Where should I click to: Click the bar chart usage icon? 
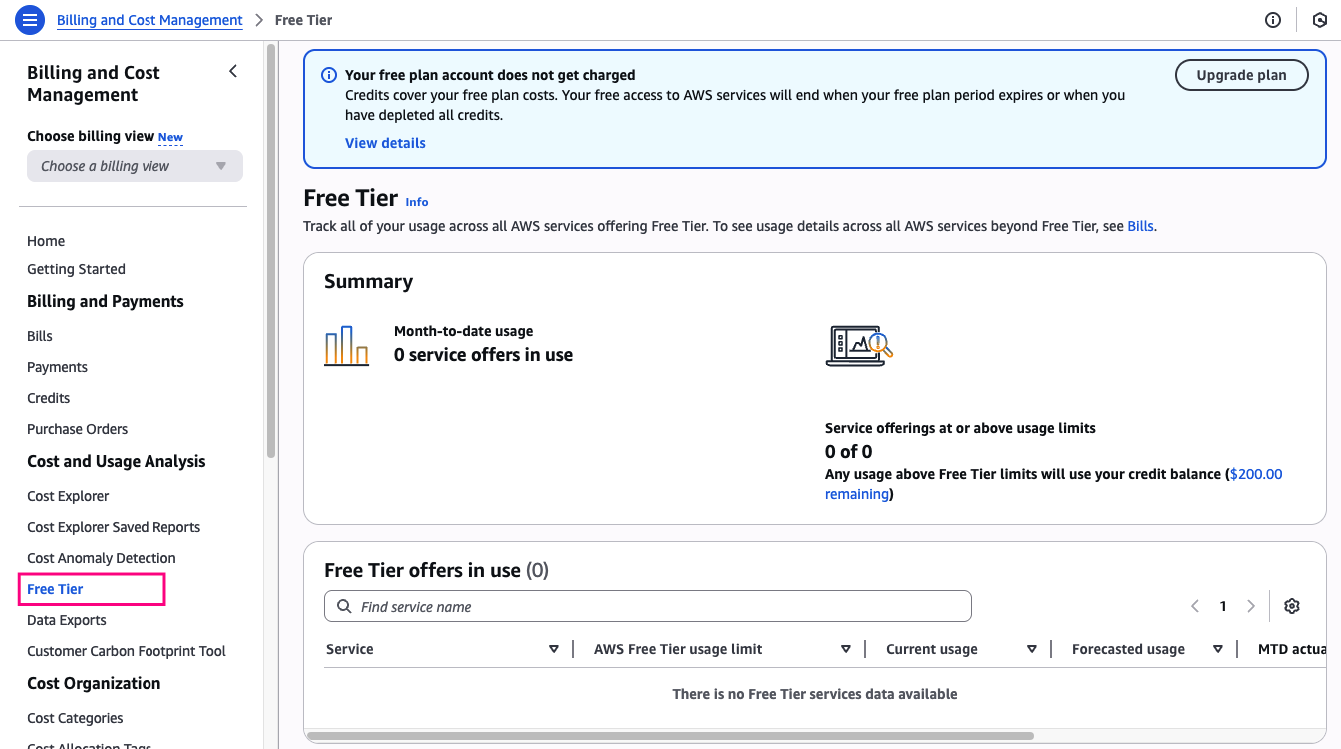tap(347, 346)
